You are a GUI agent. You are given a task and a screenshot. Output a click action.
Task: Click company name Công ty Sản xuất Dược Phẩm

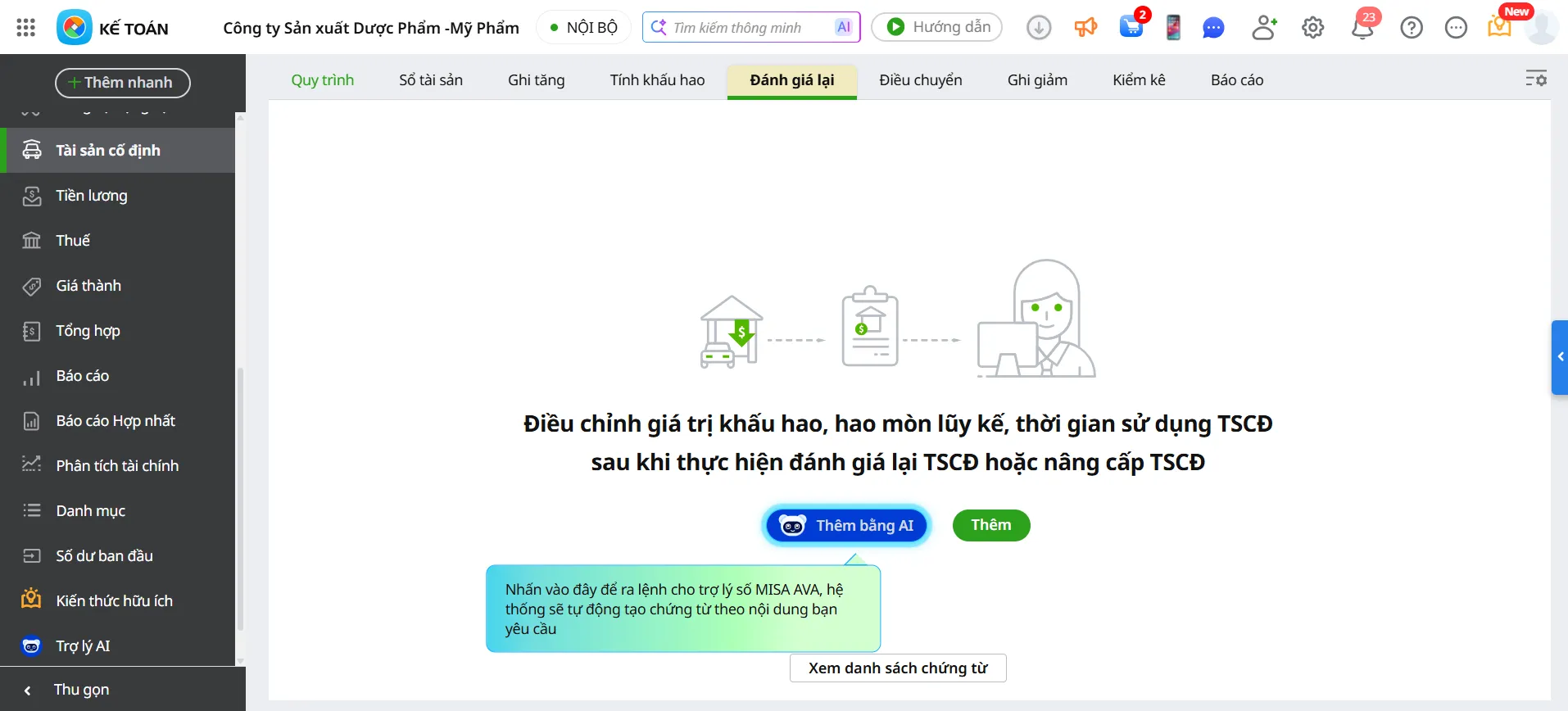click(x=371, y=28)
